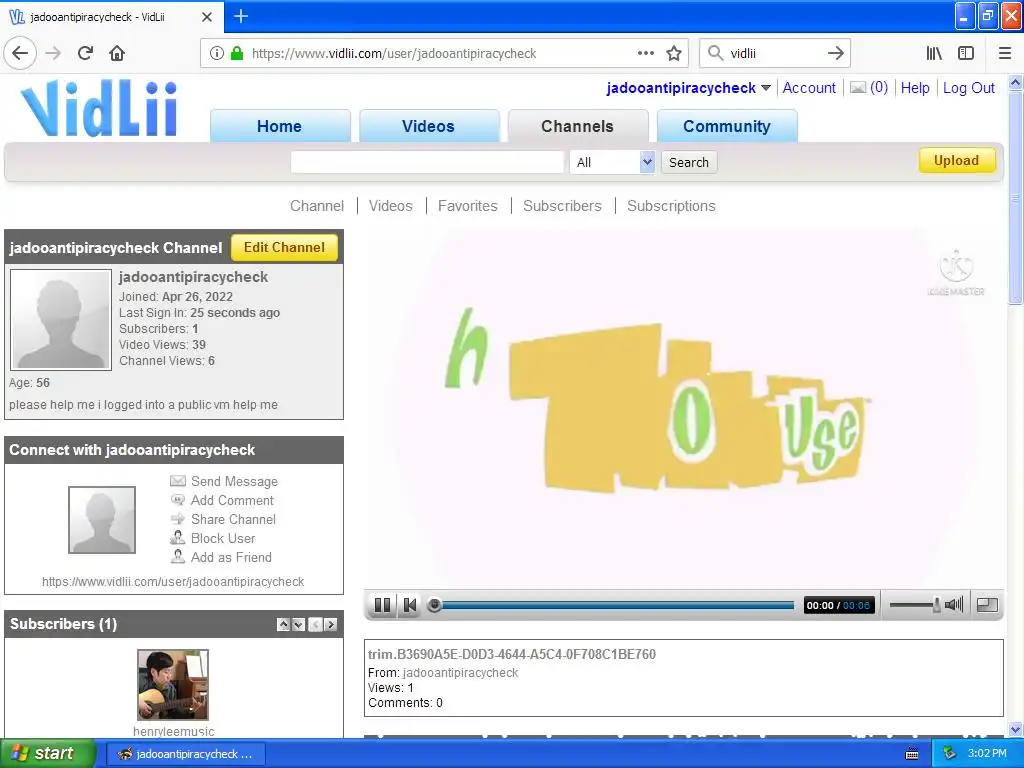Go to previous subscribers page arrow
The height and width of the screenshot is (768, 1024).
315,625
